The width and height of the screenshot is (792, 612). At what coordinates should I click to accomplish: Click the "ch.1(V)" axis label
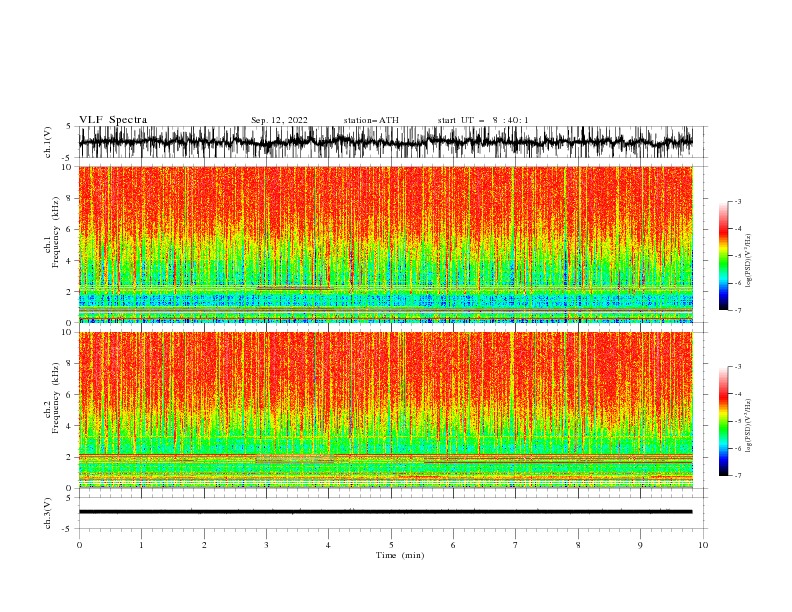tap(48, 142)
